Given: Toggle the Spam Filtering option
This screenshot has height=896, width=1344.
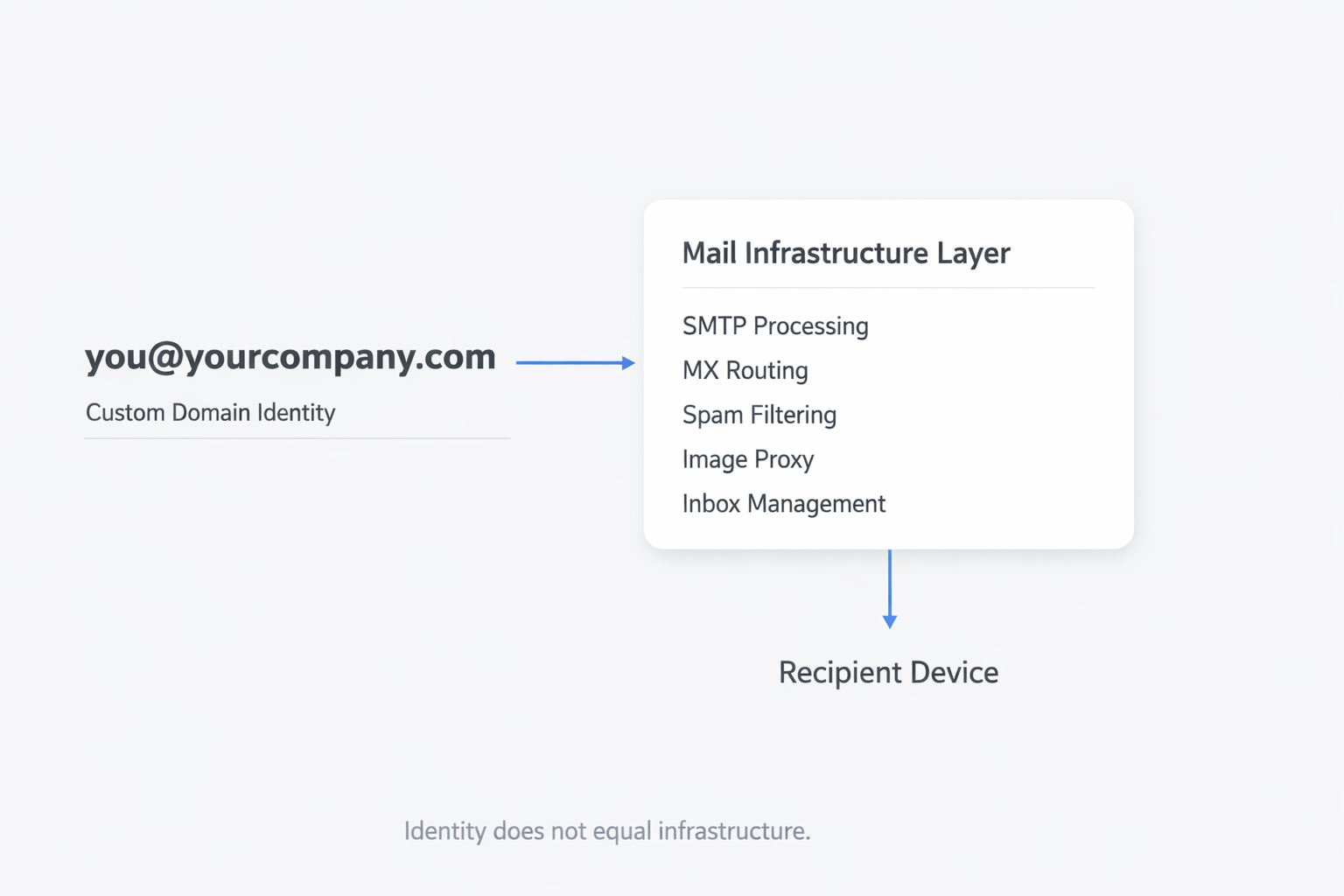Looking at the screenshot, I should (759, 415).
